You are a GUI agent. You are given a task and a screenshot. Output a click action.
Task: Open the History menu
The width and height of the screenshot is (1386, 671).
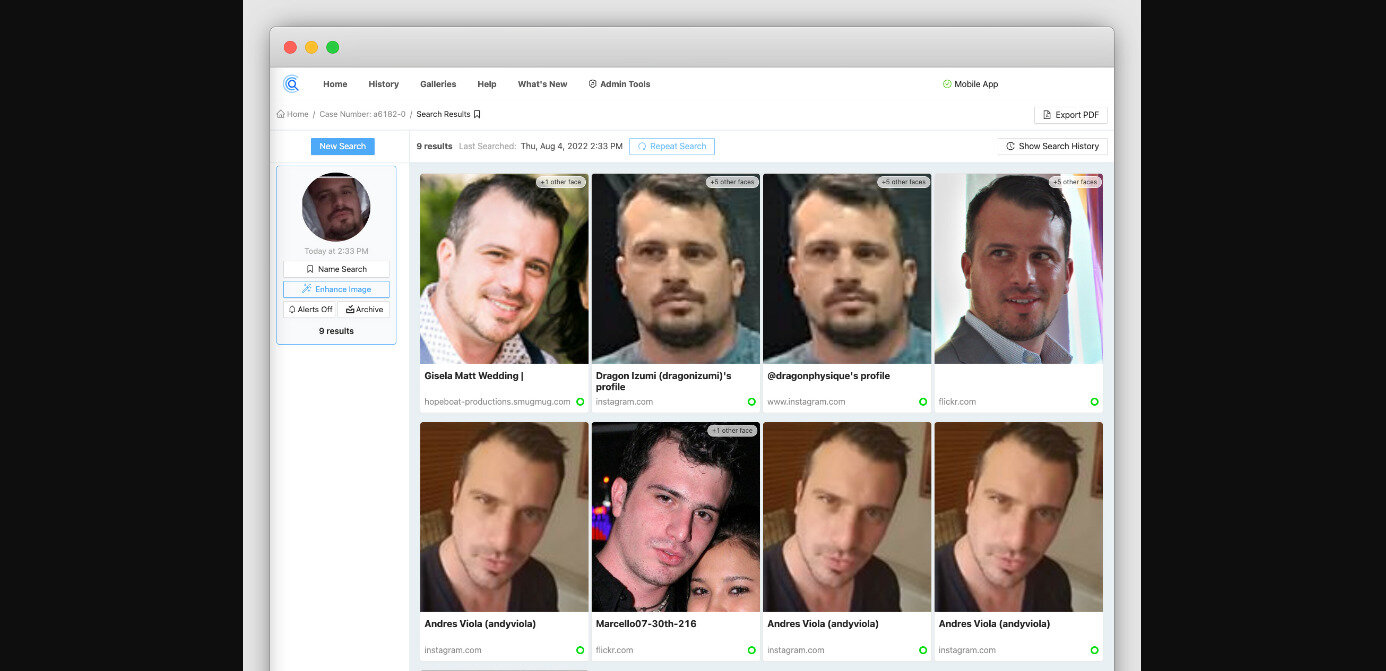point(383,84)
